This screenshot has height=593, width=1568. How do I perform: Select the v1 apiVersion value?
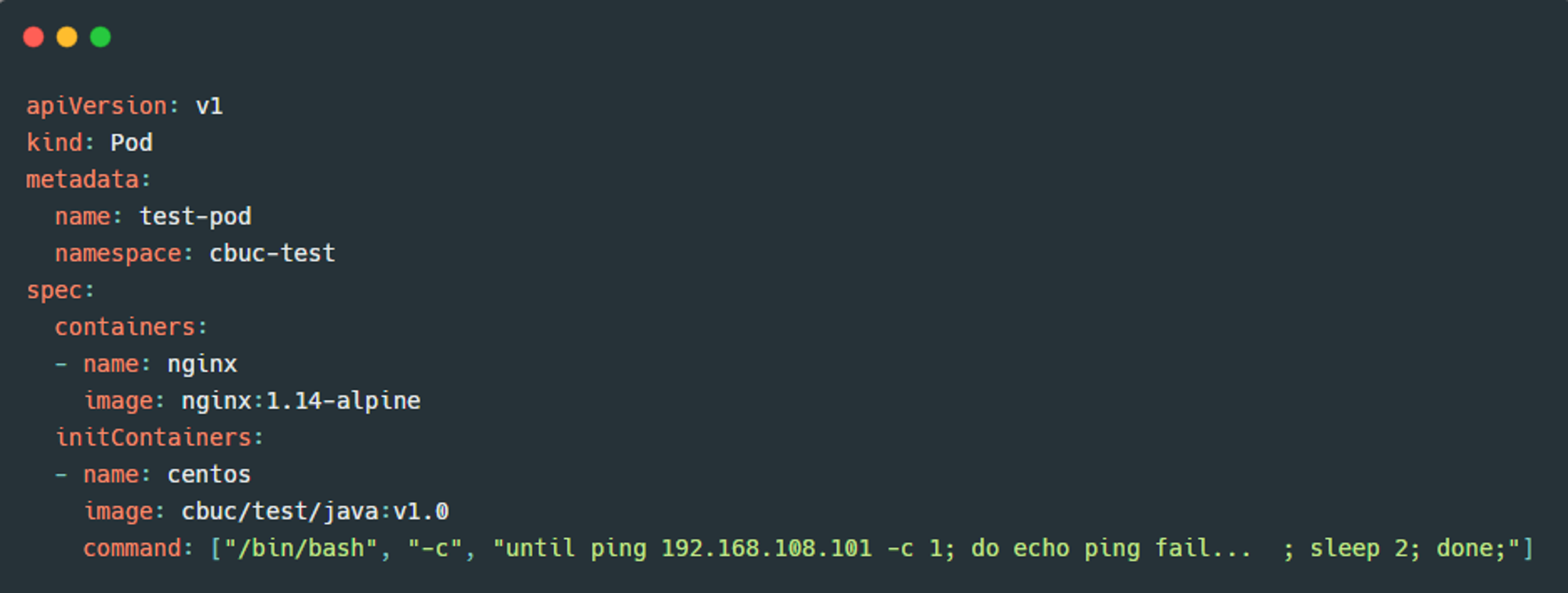(x=209, y=106)
